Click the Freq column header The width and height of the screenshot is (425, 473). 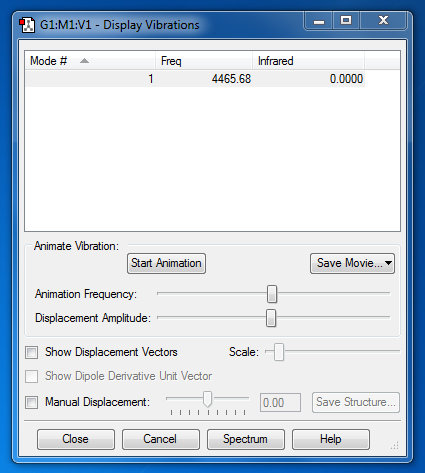204,61
